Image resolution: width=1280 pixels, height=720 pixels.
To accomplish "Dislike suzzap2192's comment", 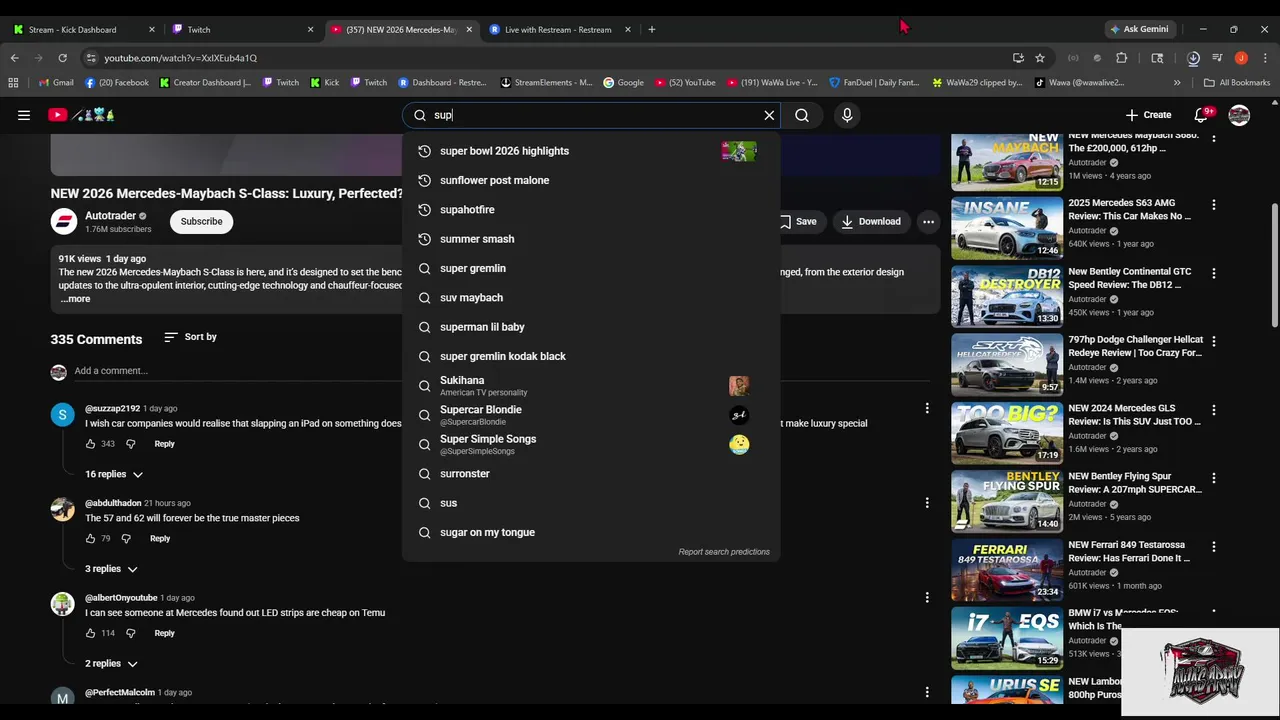I will point(130,444).
